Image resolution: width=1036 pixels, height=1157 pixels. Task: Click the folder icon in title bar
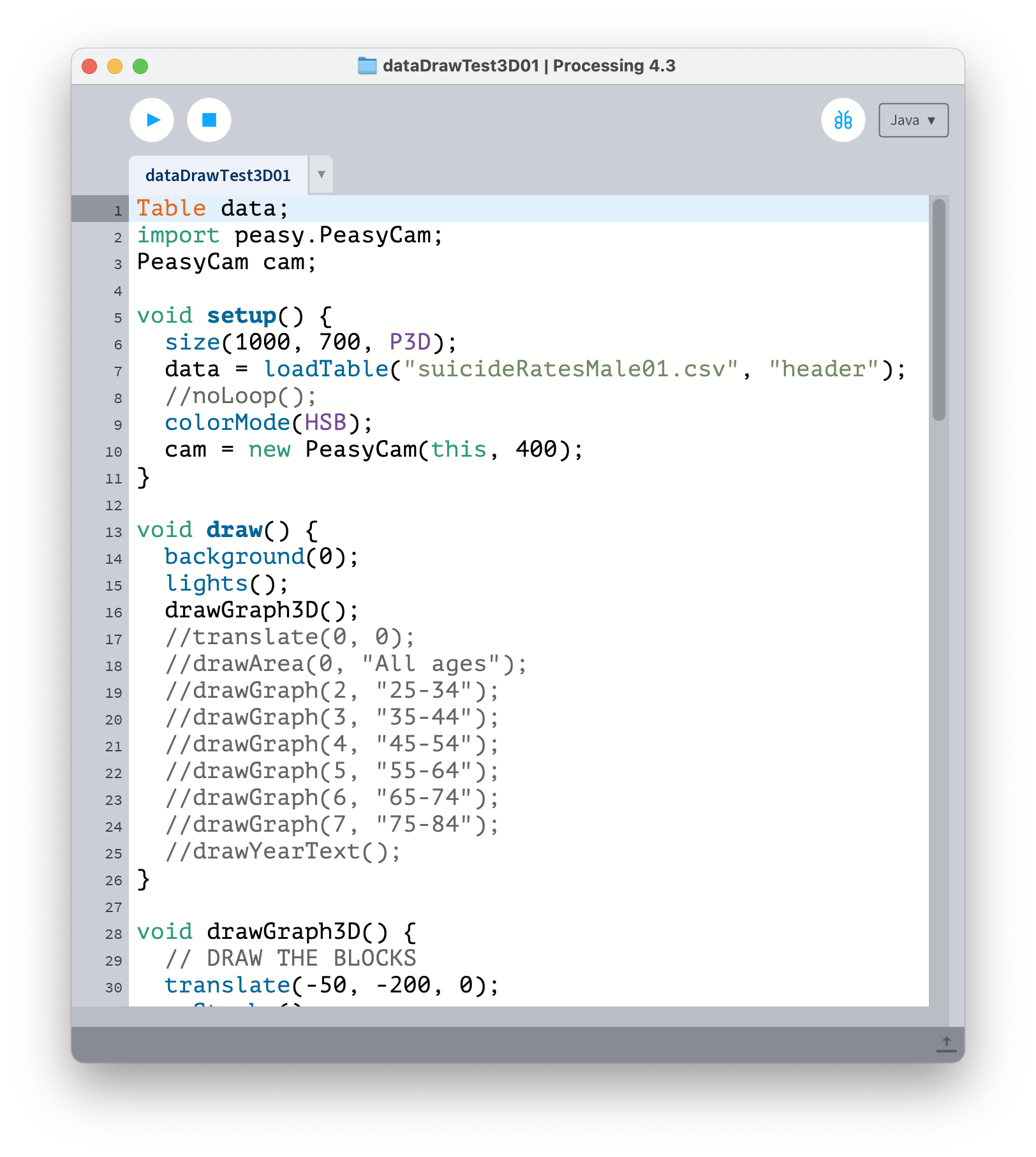pyautogui.click(x=367, y=66)
